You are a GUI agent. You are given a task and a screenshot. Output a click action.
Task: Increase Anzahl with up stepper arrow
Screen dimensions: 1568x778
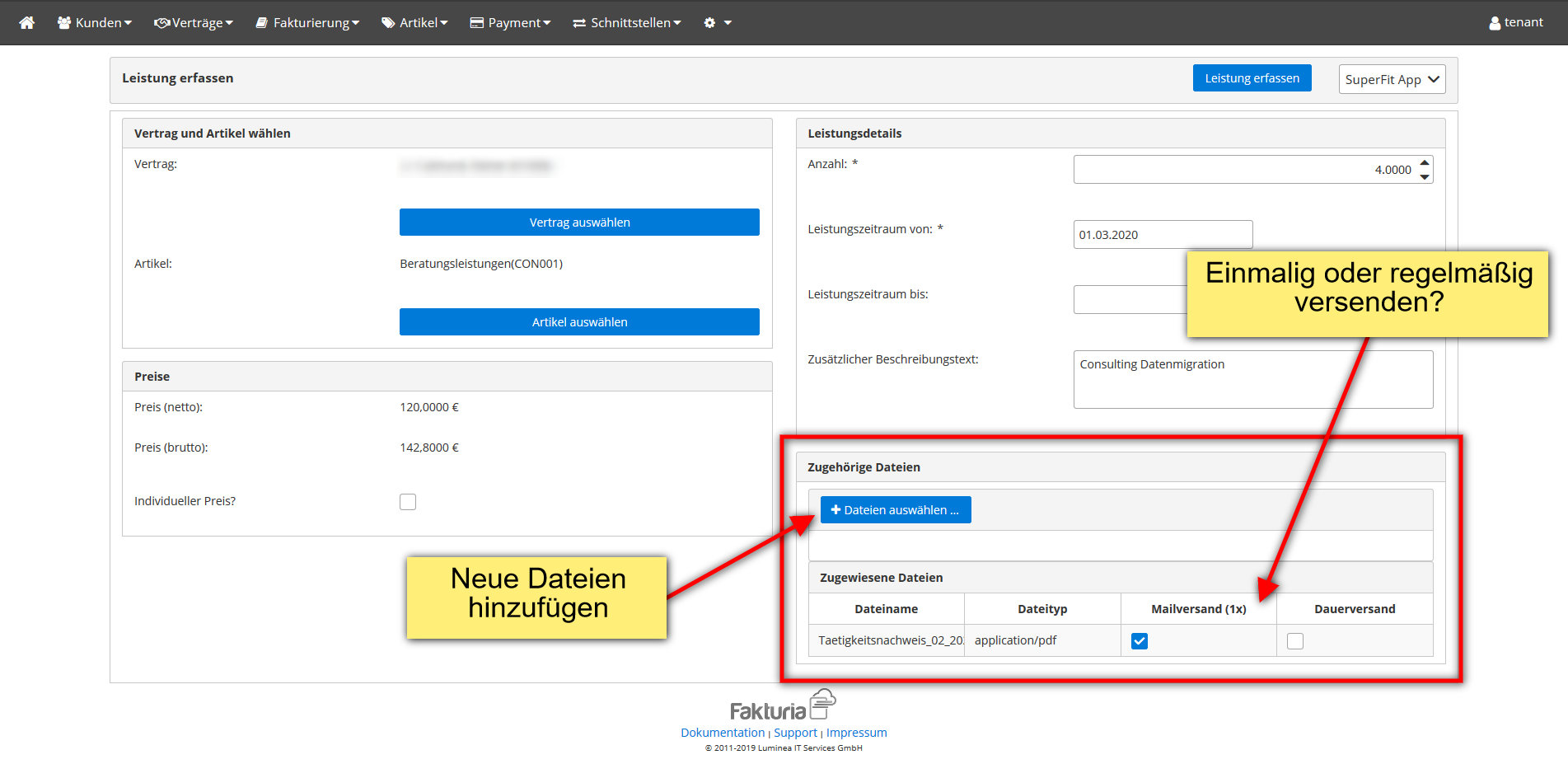1425,163
